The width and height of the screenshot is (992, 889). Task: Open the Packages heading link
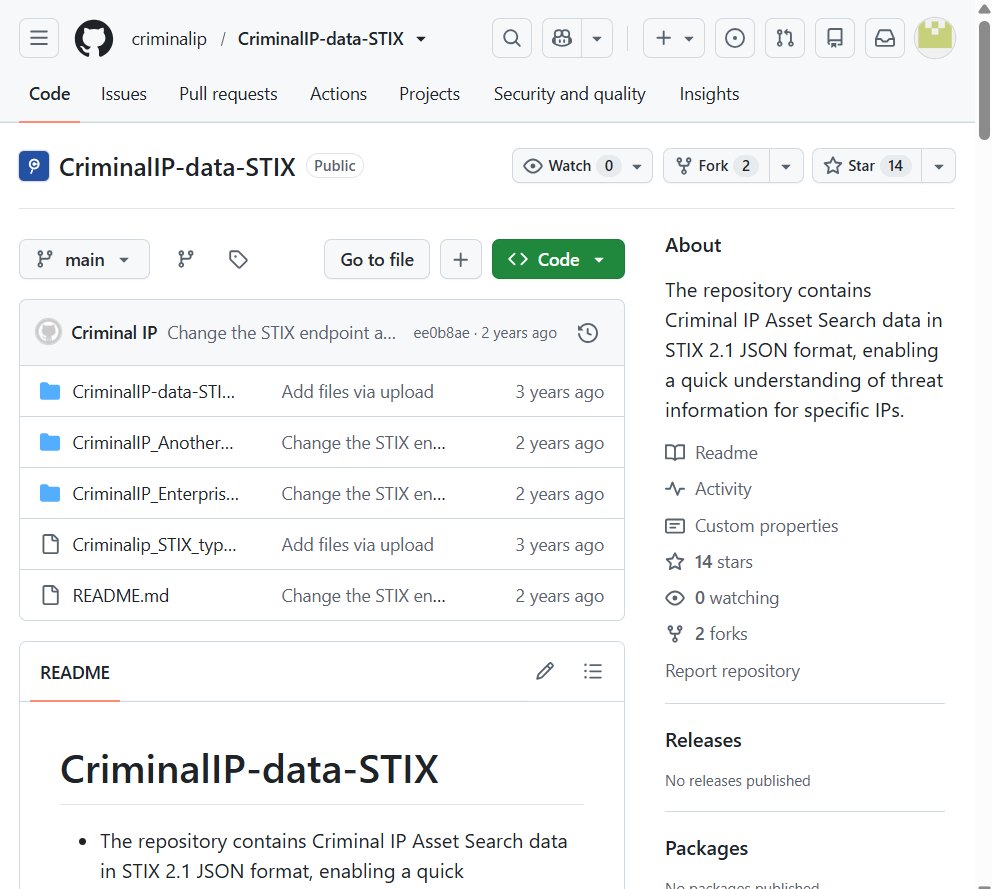click(x=706, y=849)
